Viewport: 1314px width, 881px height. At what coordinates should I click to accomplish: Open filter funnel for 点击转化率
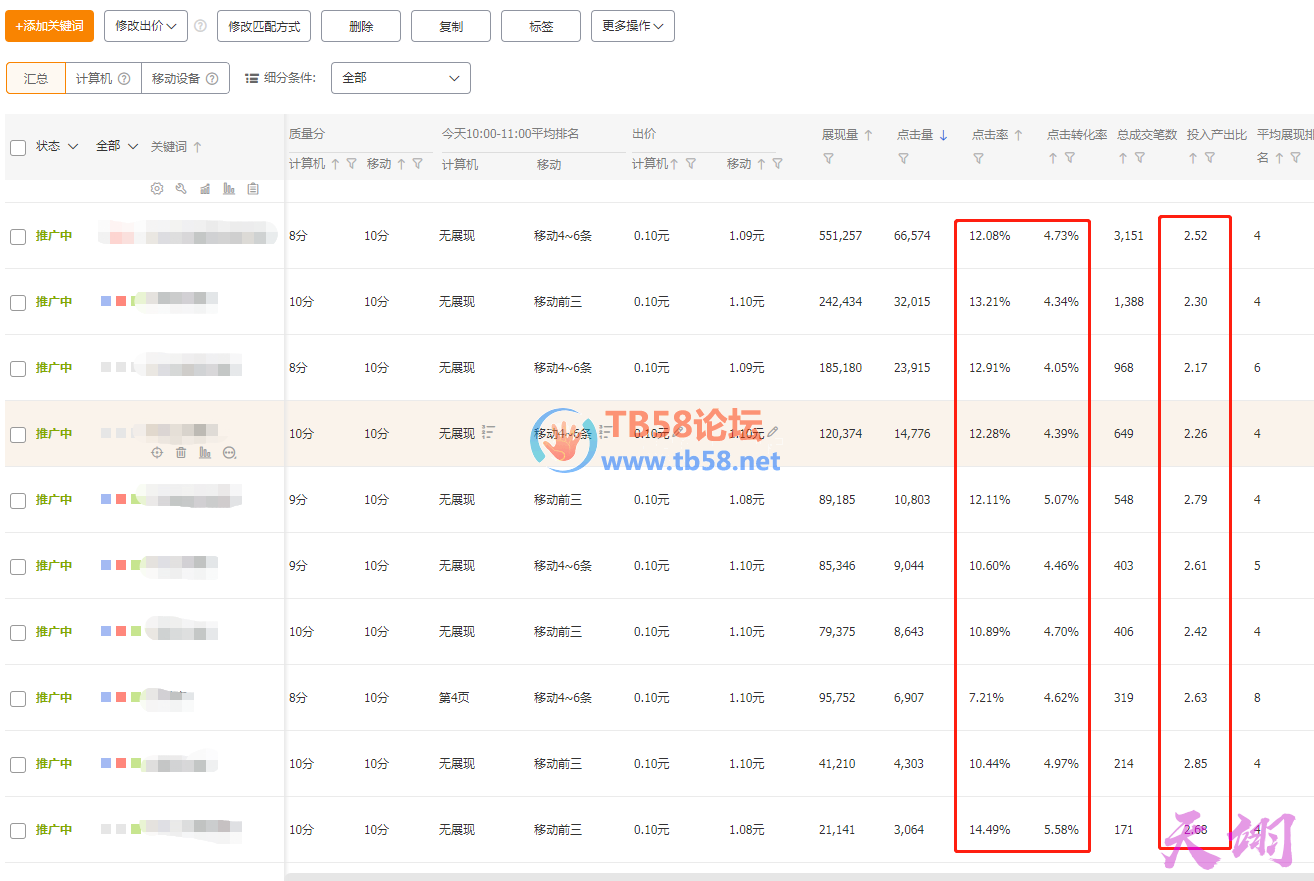[x=1070, y=157]
